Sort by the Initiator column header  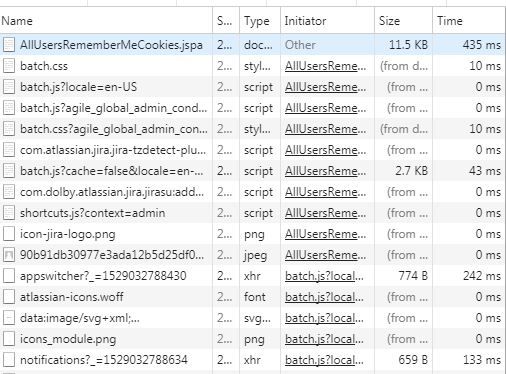point(327,21)
